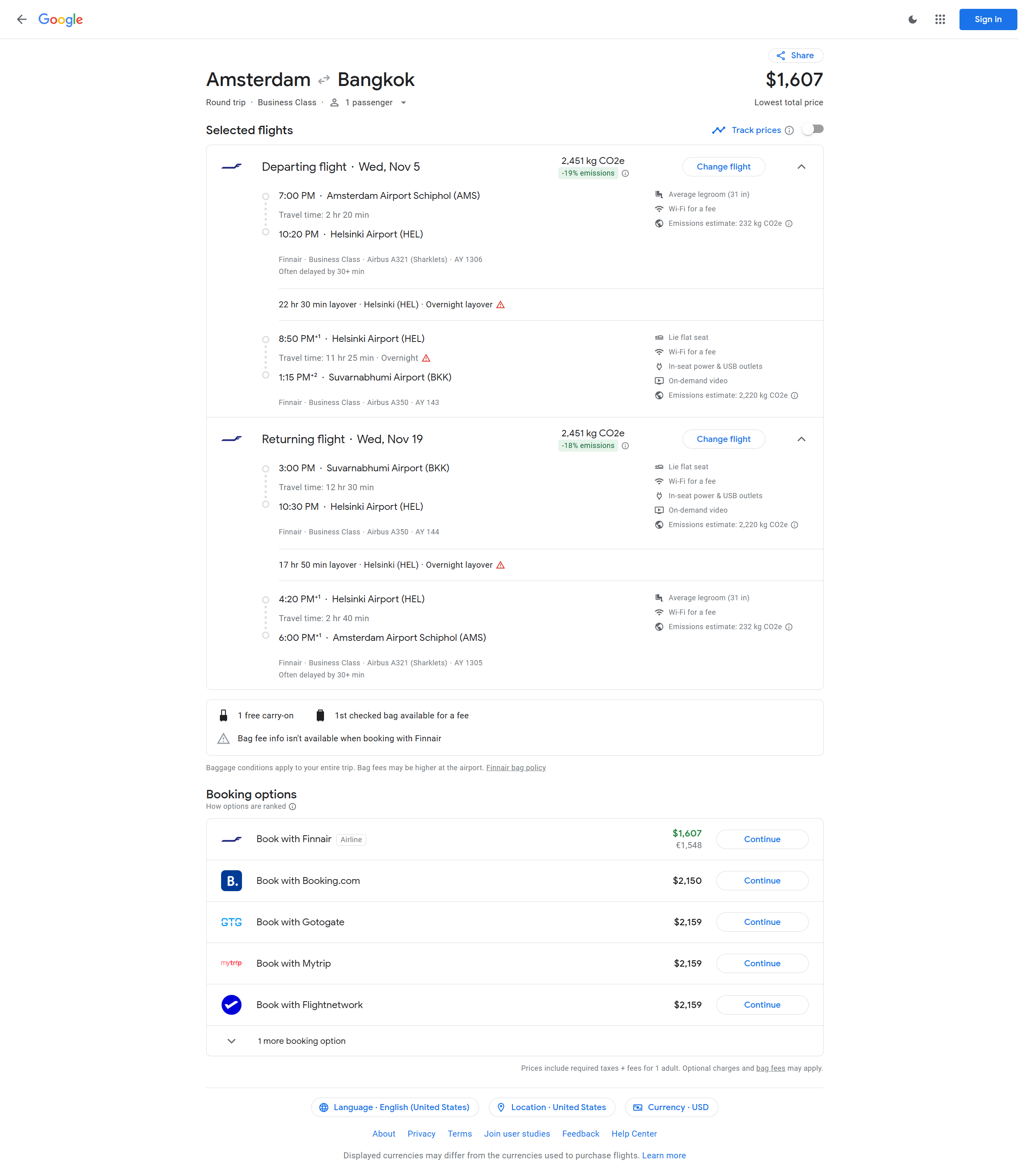Click info icon beside How options are ranked
This screenshot has width=1019, height=1176.
coord(292,806)
